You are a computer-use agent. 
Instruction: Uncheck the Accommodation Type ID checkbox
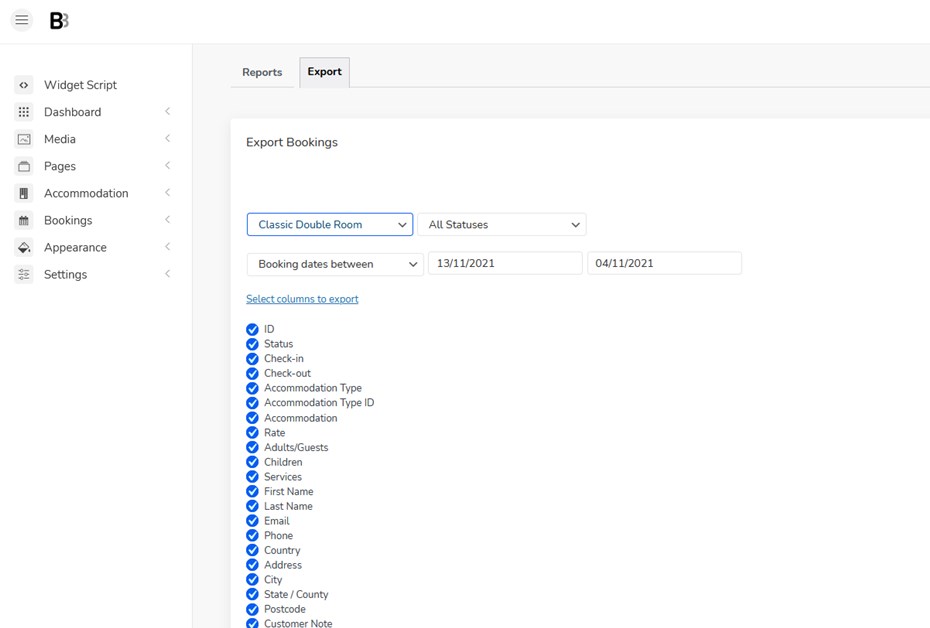pyautogui.click(x=252, y=403)
